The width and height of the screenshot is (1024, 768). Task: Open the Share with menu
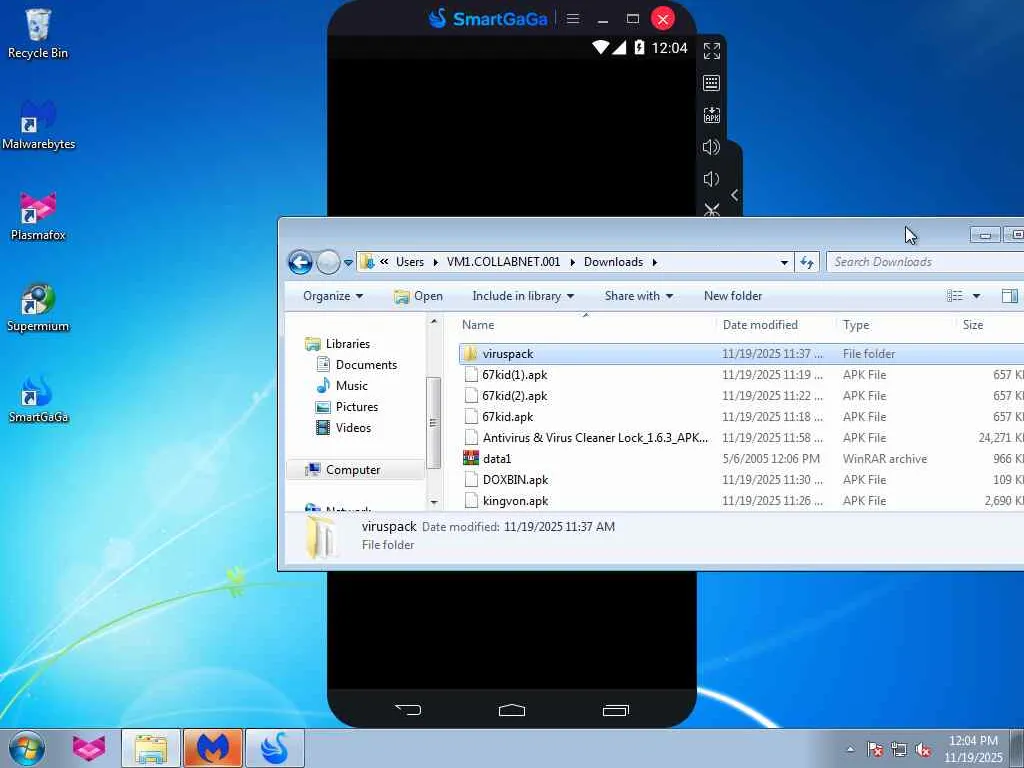639,296
